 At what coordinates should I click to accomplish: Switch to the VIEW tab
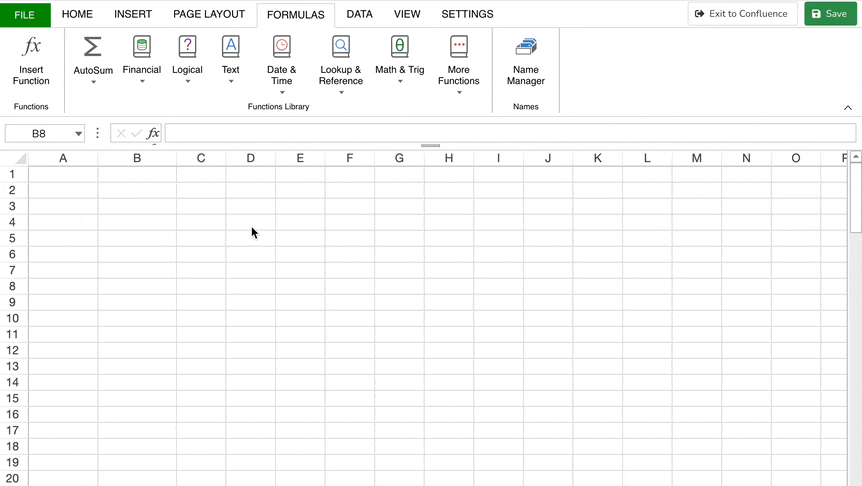407,14
